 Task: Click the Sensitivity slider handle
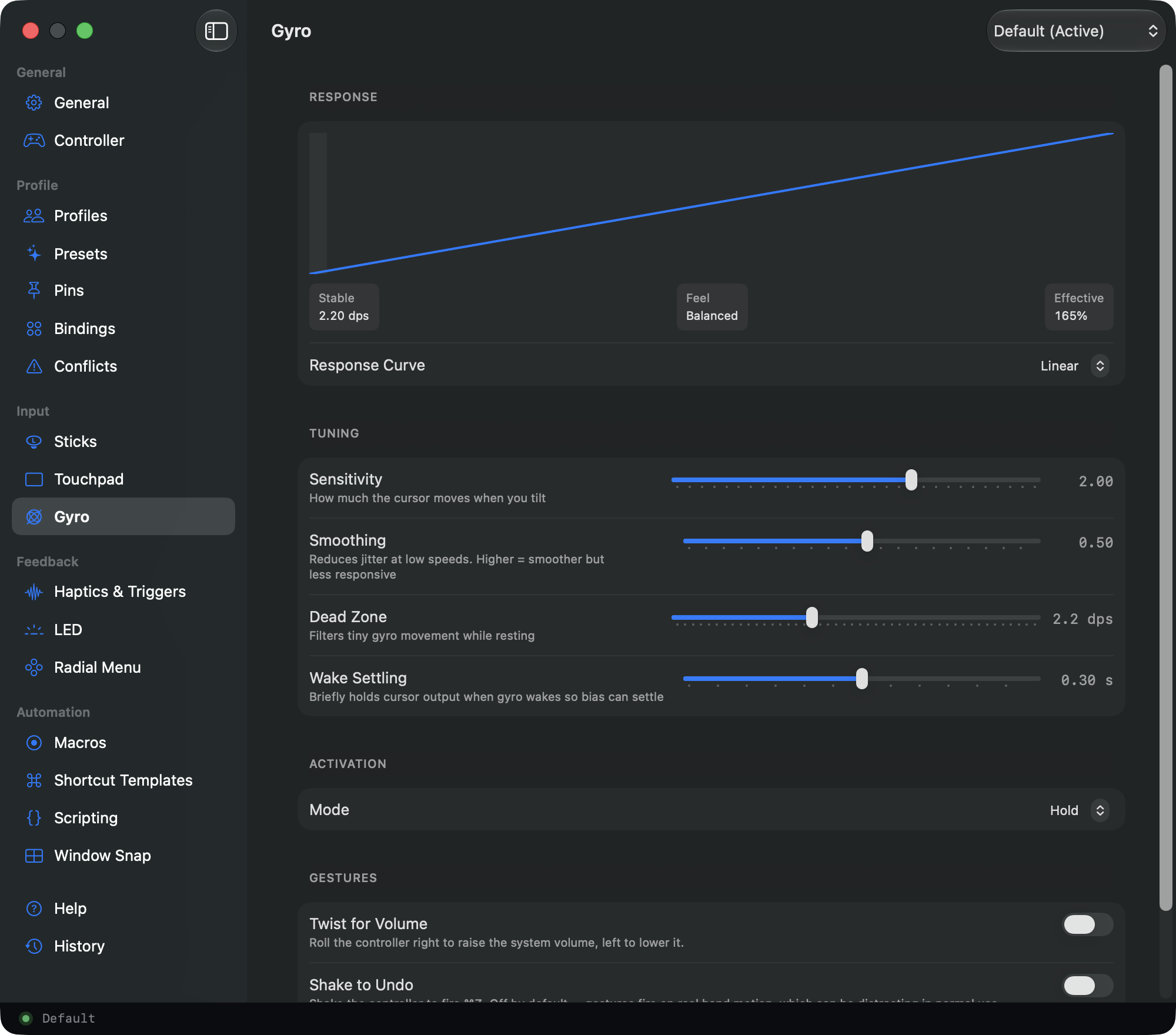coord(911,480)
